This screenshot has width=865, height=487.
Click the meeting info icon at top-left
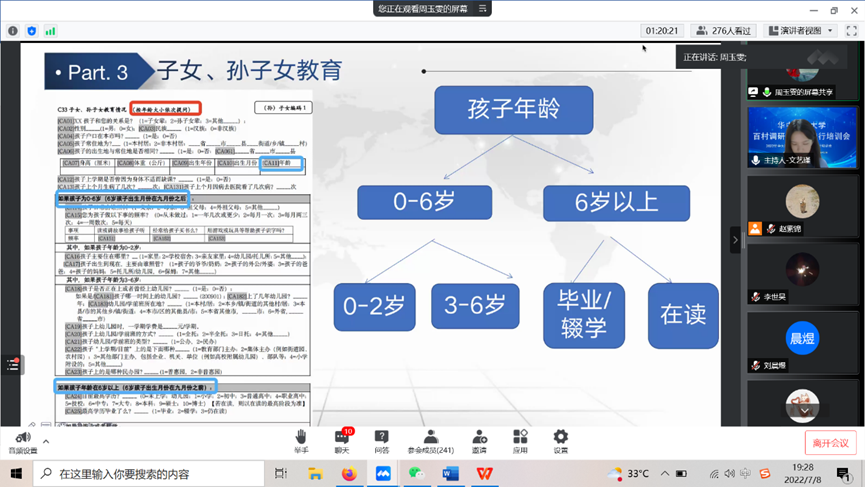pos(13,31)
